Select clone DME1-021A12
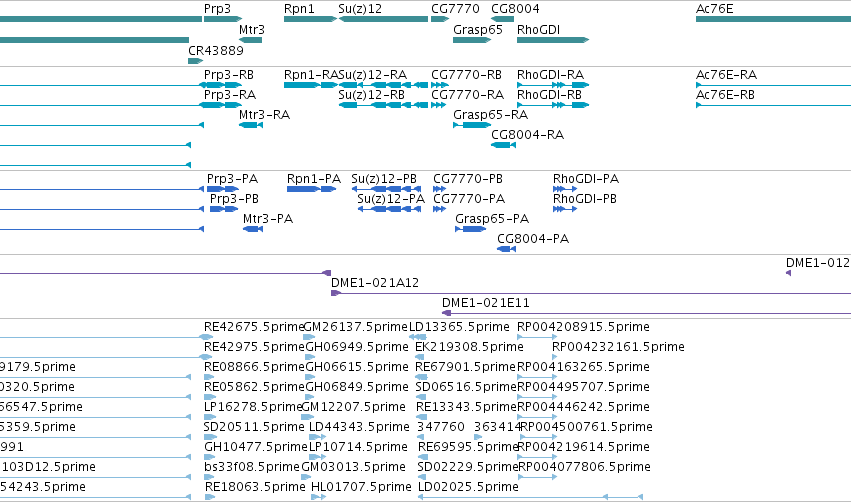Screen dimensions: 851x502 pos(374,283)
